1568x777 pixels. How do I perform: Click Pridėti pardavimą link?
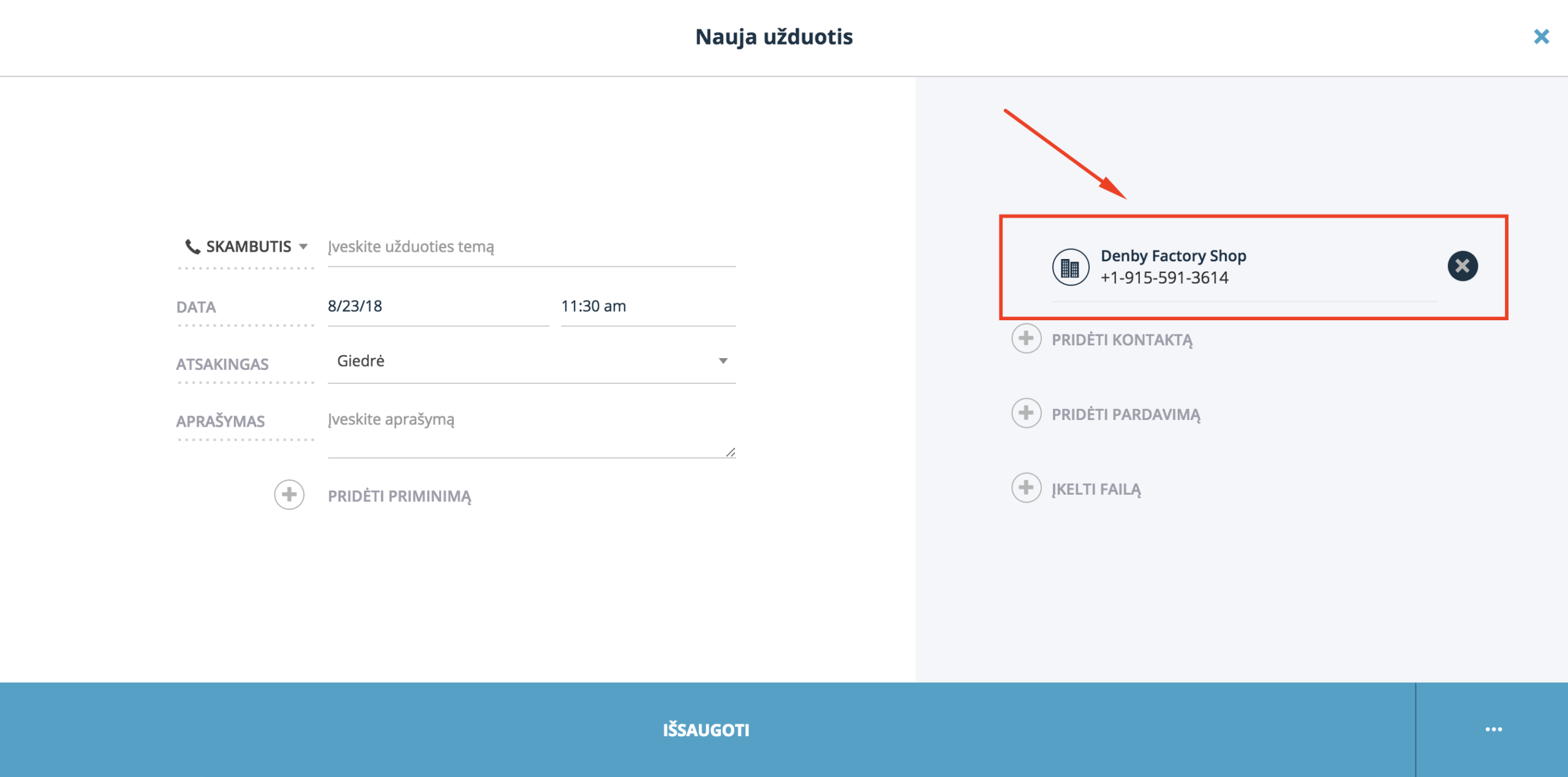coord(1126,415)
